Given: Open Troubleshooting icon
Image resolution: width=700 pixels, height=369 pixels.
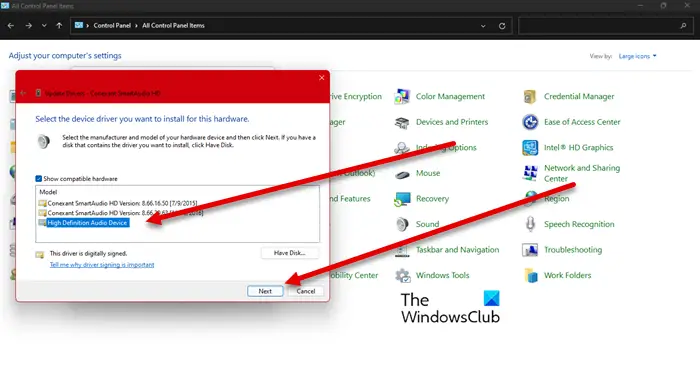Looking at the screenshot, I should click(x=530, y=250).
